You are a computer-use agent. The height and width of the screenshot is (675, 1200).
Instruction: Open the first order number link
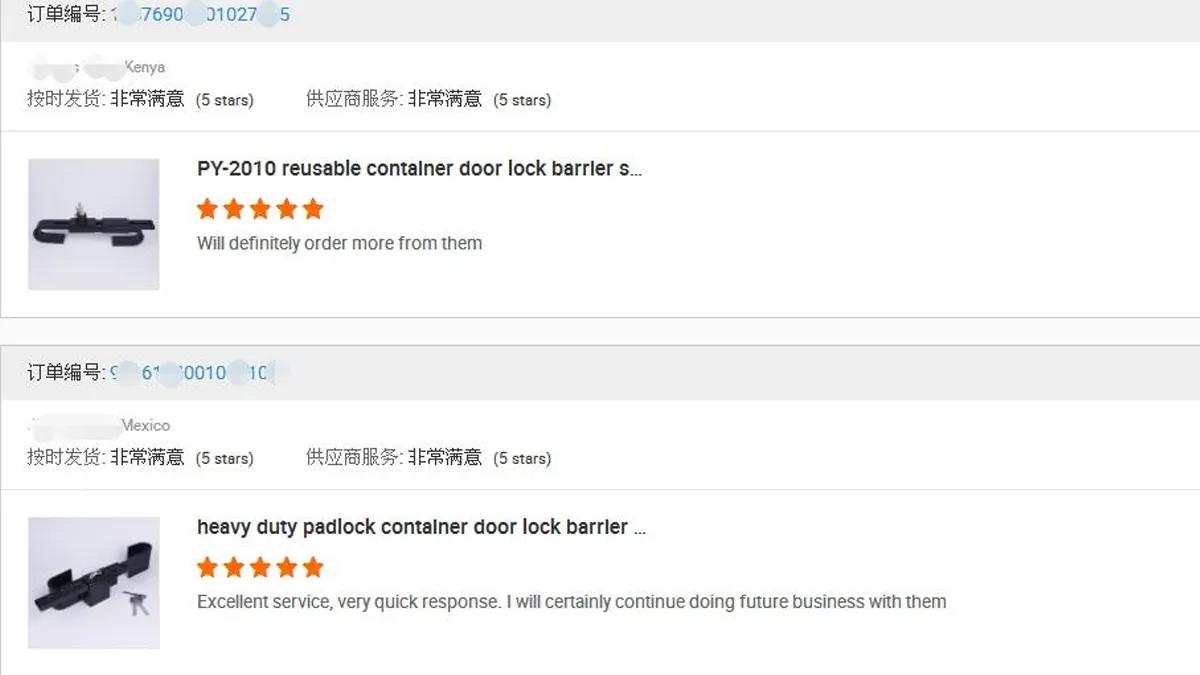click(x=200, y=15)
